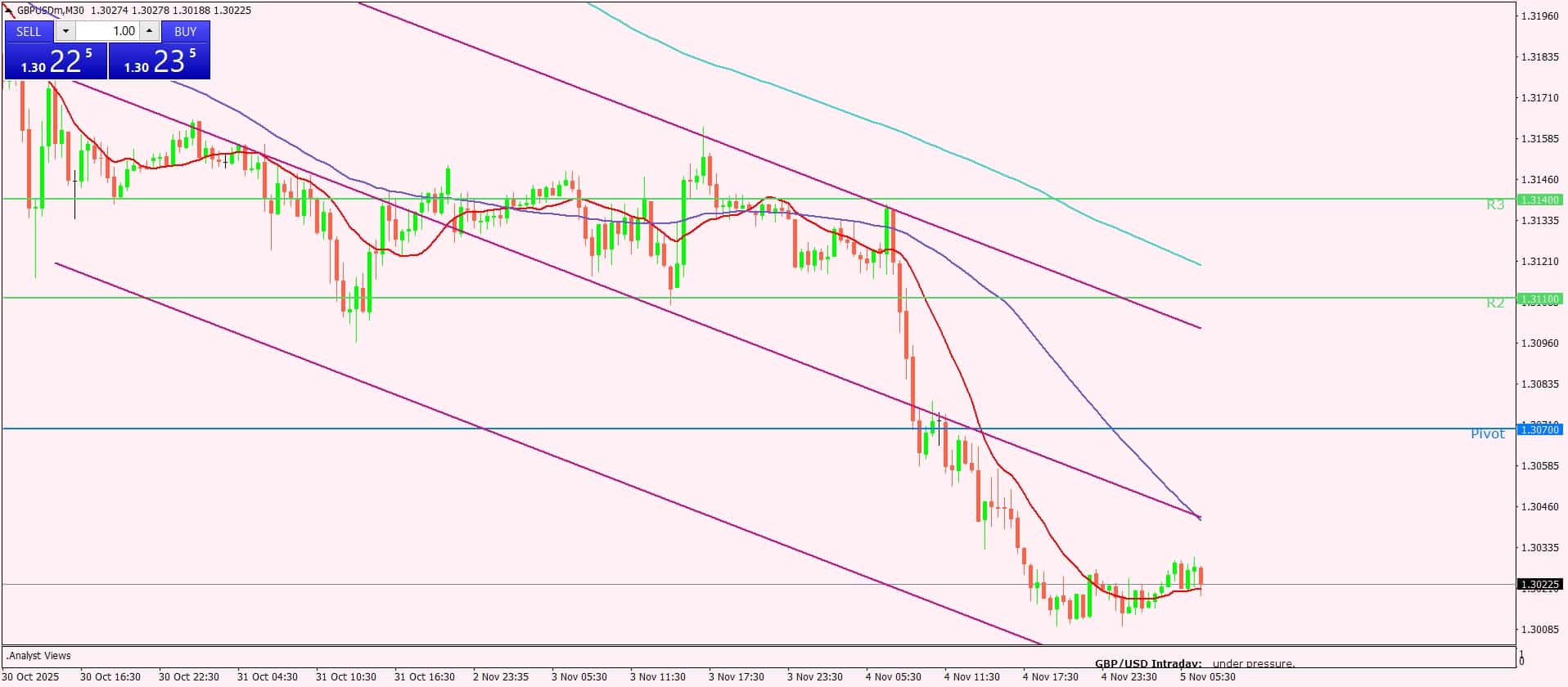Click the 3 Nov 23:30 time label
Screen dimensions: 1568x687
tap(815, 676)
